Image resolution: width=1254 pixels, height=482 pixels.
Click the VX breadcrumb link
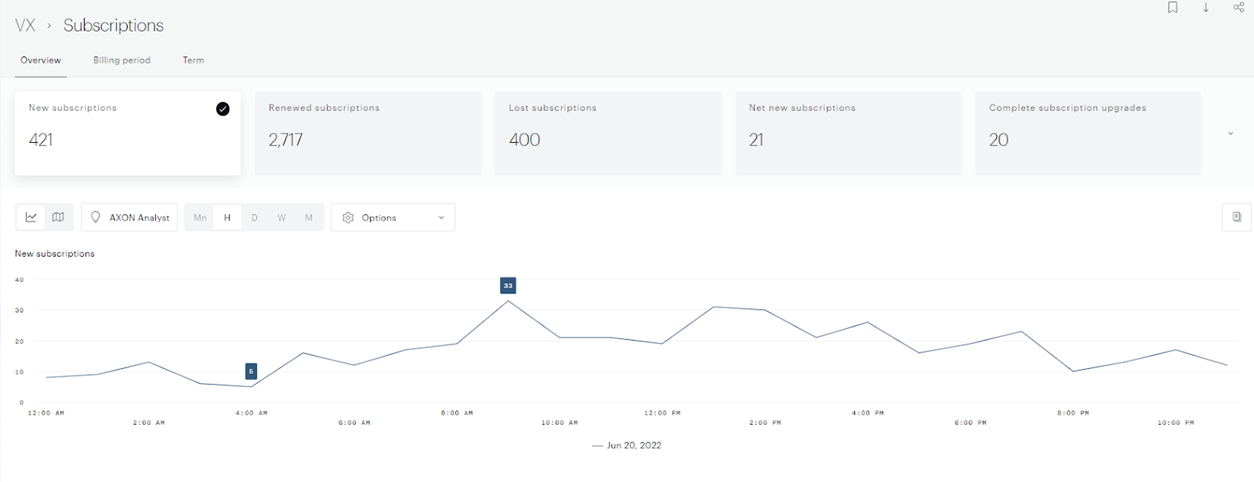(25, 26)
